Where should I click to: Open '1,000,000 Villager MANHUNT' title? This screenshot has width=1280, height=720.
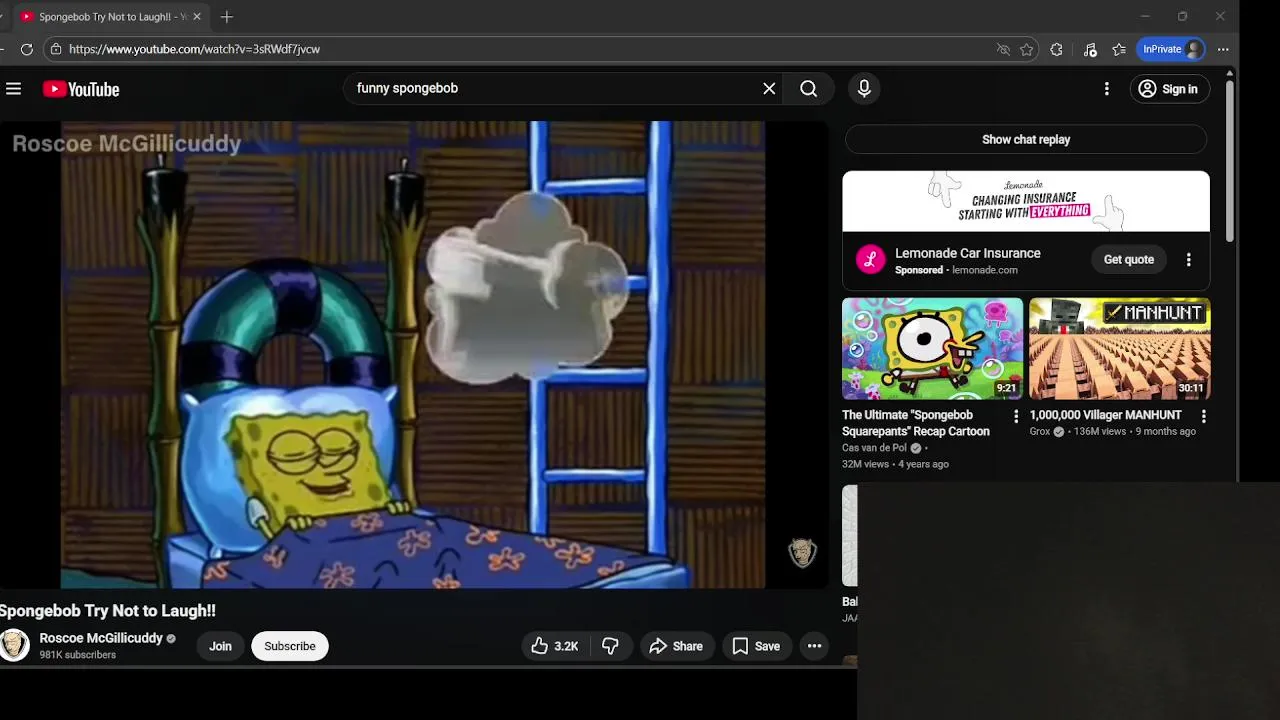pos(1105,415)
